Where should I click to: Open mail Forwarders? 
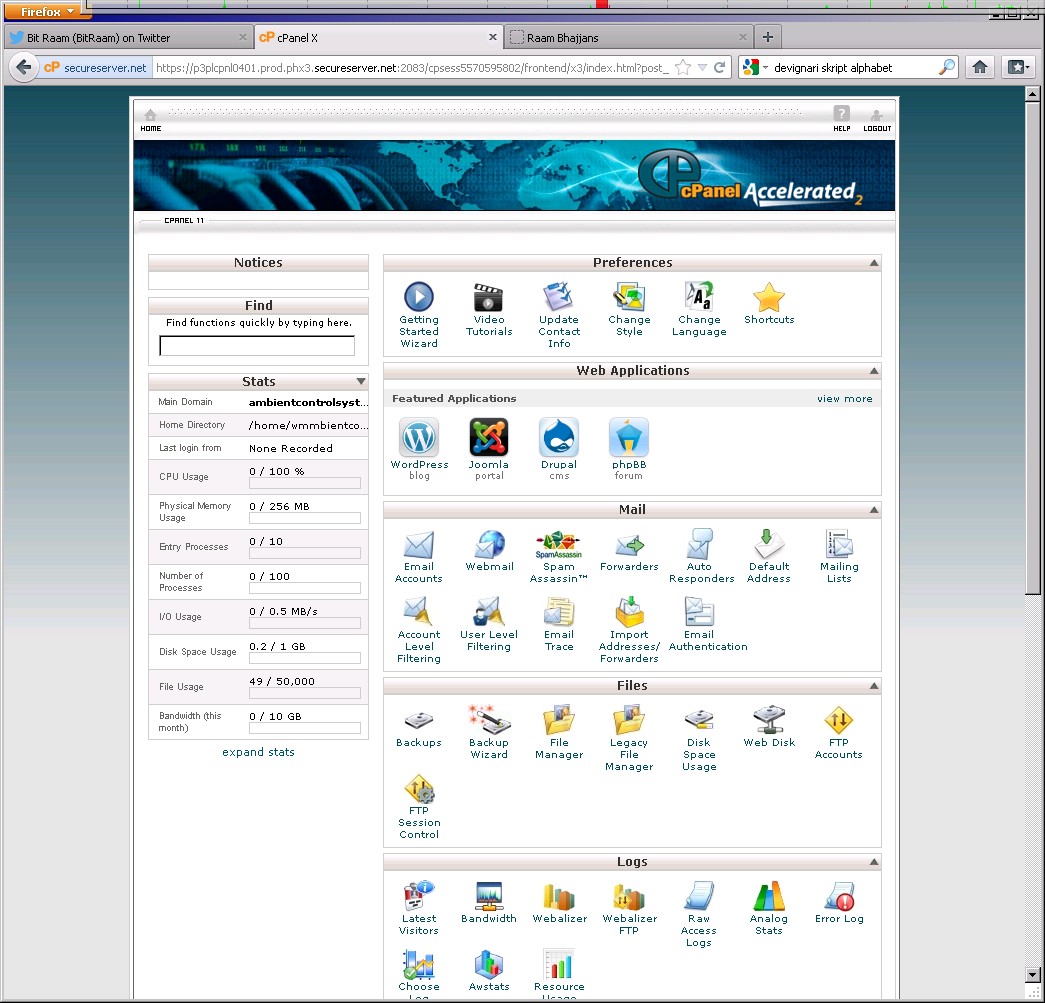(x=629, y=550)
